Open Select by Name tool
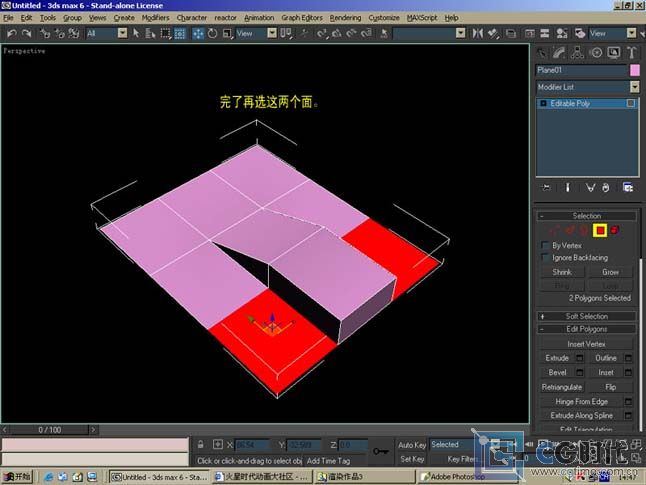 tap(150, 33)
